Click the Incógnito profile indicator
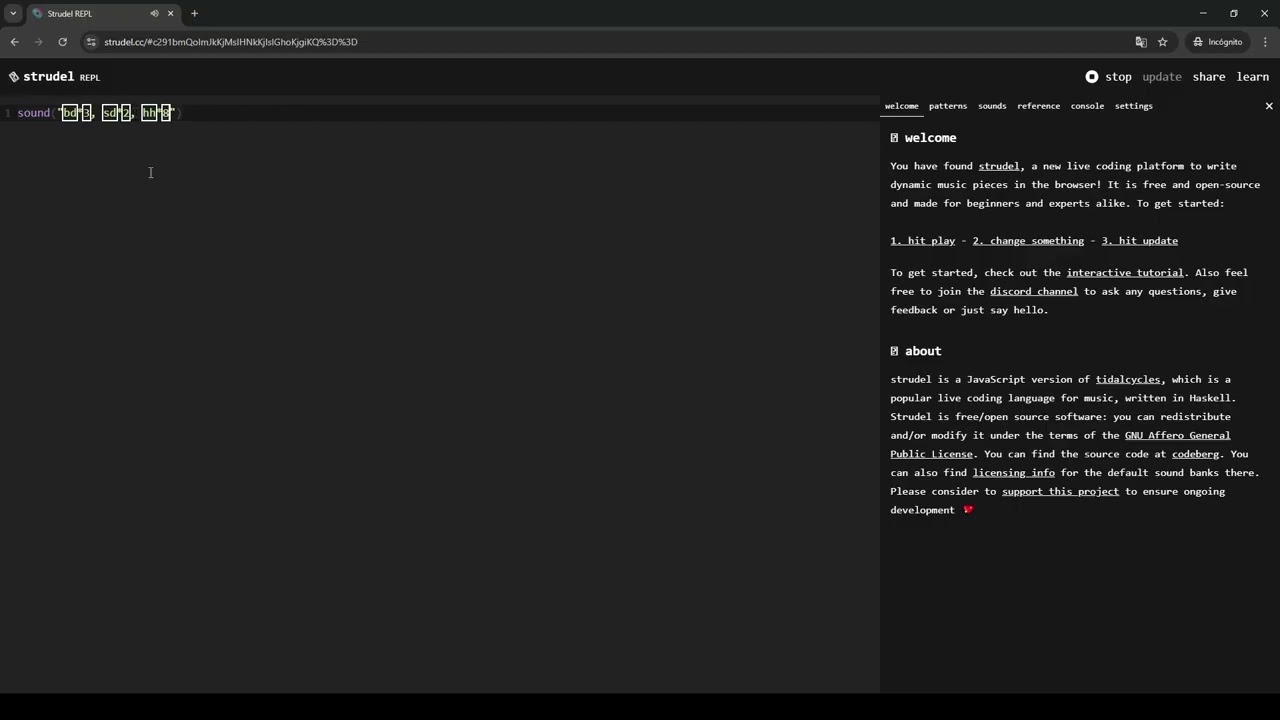Viewport: 1280px width, 720px height. (1217, 42)
